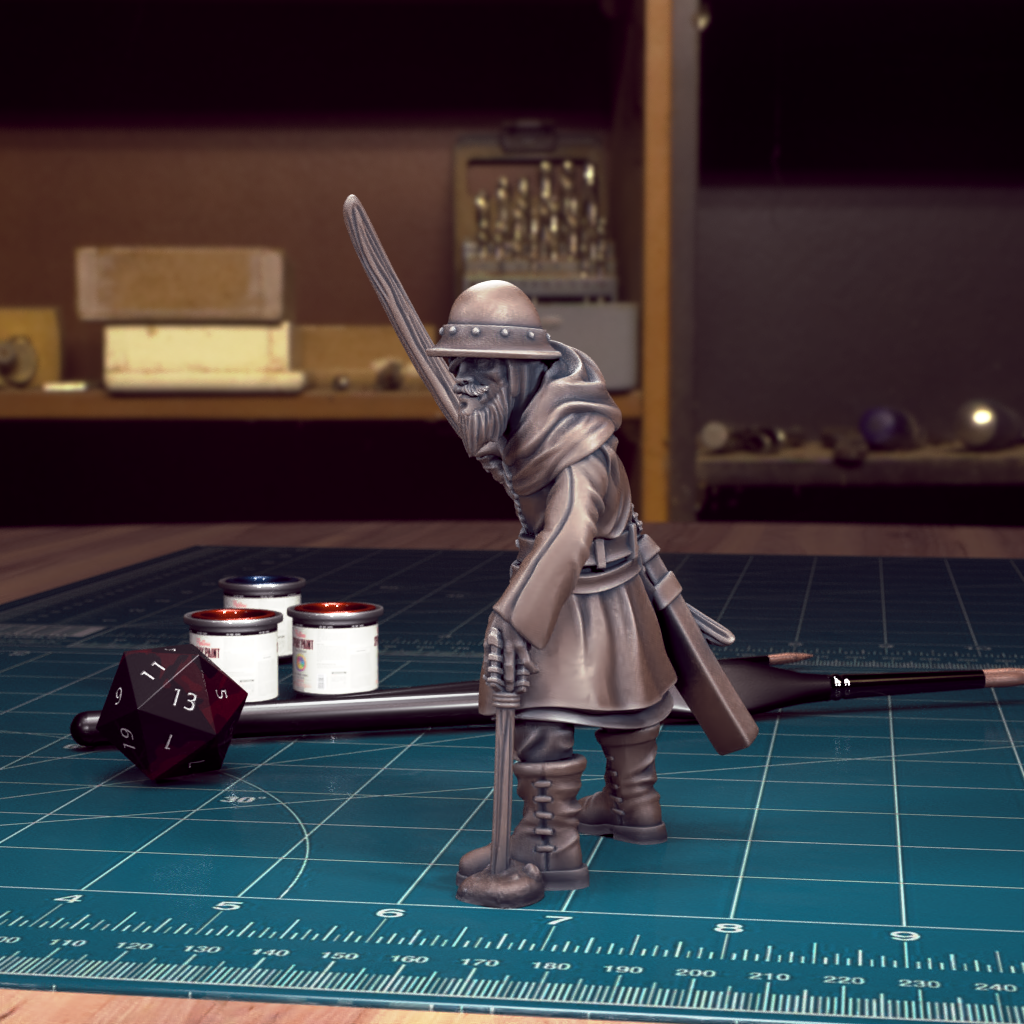Select the number 13 die face
1024x1024 pixels.
point(183,699)
